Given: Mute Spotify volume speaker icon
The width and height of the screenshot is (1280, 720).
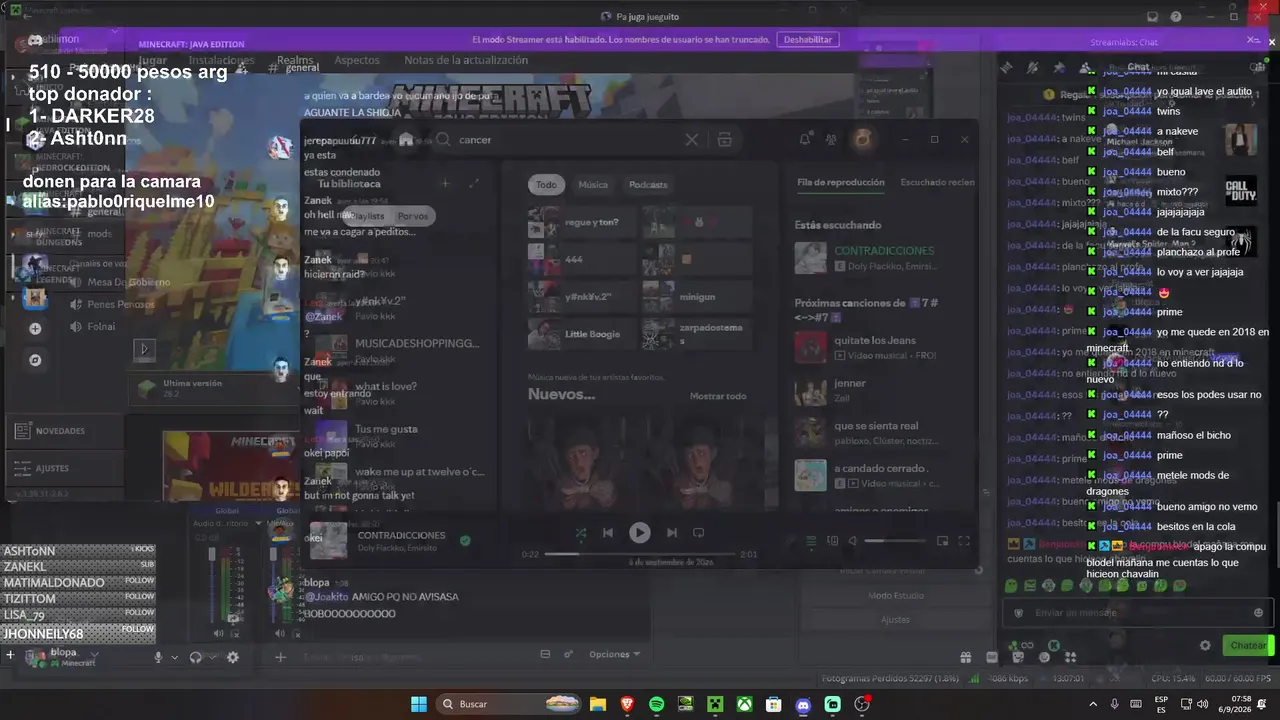Looking at the screenshot, I should click(853, 541).
